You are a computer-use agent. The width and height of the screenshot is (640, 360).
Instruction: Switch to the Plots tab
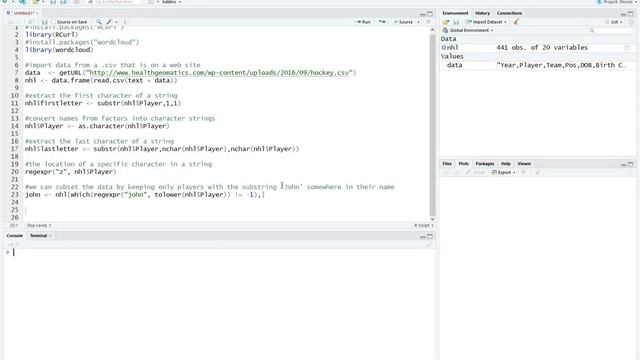pyautogui.click(x=463, y=164)
